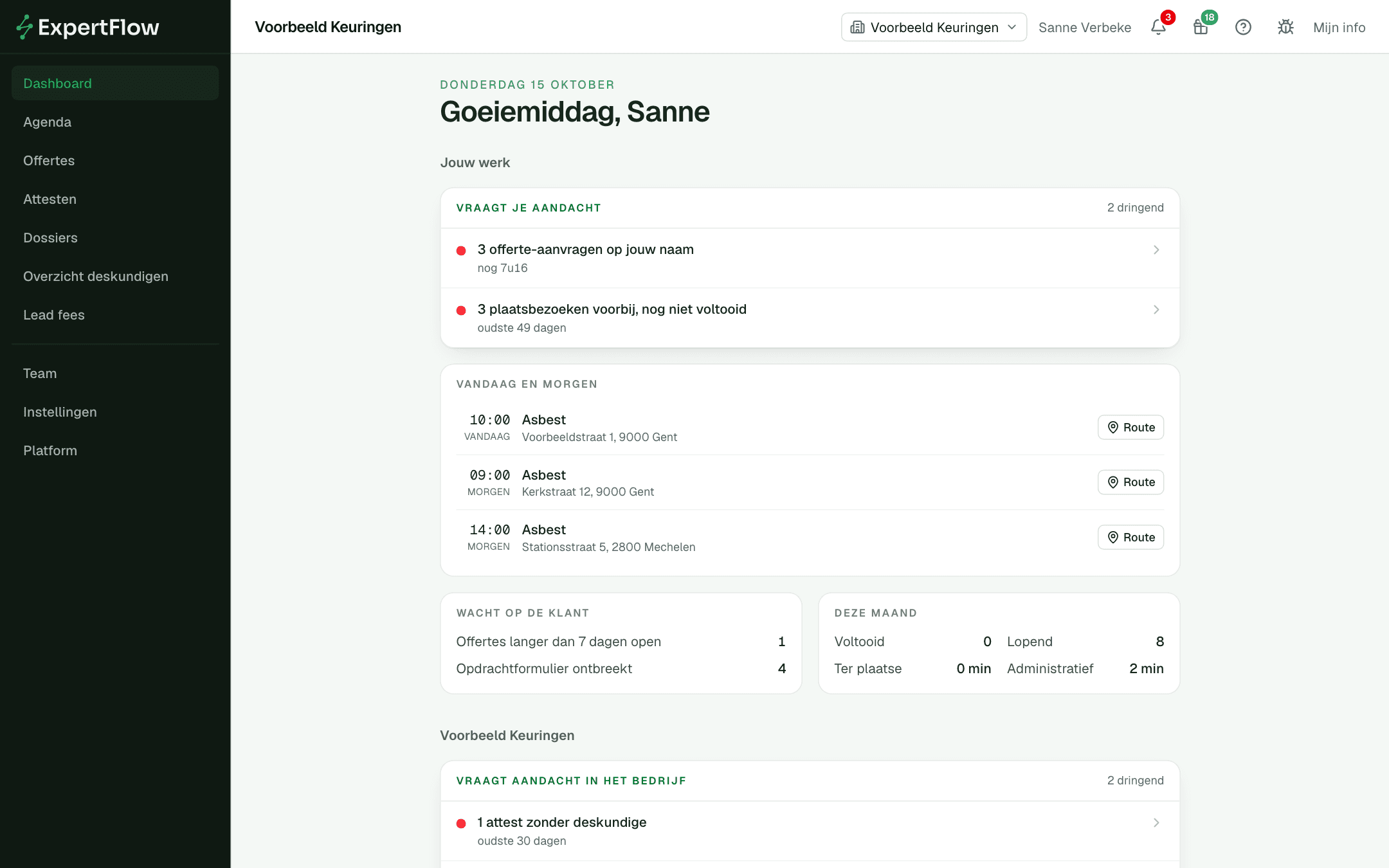Screen dimensions: 1389x868
Task: Open 3 offerte-aanvragen op jouw naam
Action: (x=810, y=258)
